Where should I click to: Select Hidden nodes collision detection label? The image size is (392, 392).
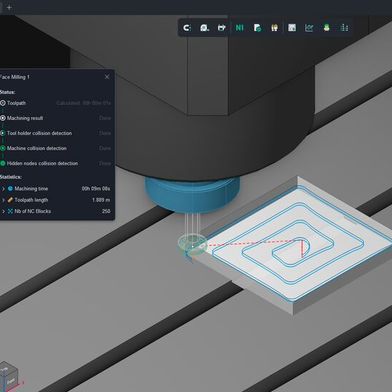pos(42,163)
